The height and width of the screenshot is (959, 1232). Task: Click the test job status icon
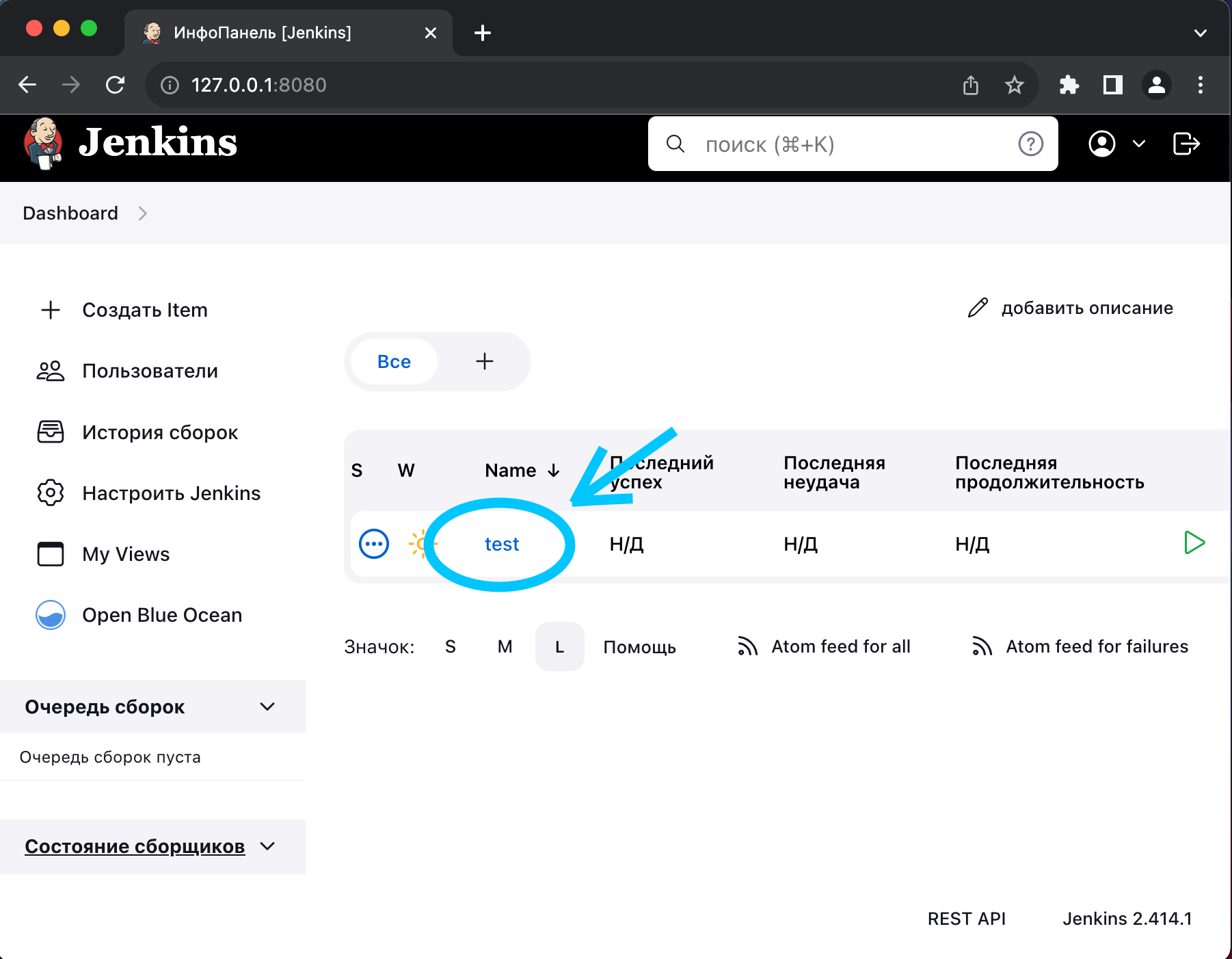374,544
